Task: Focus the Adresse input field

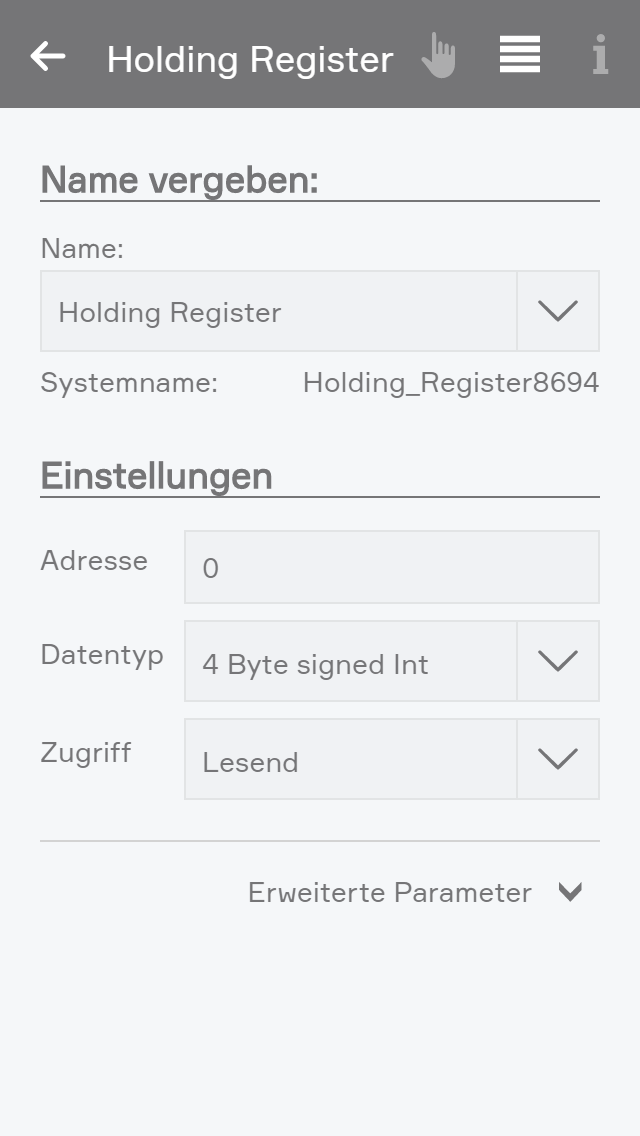Action: [x=391, y=567]
